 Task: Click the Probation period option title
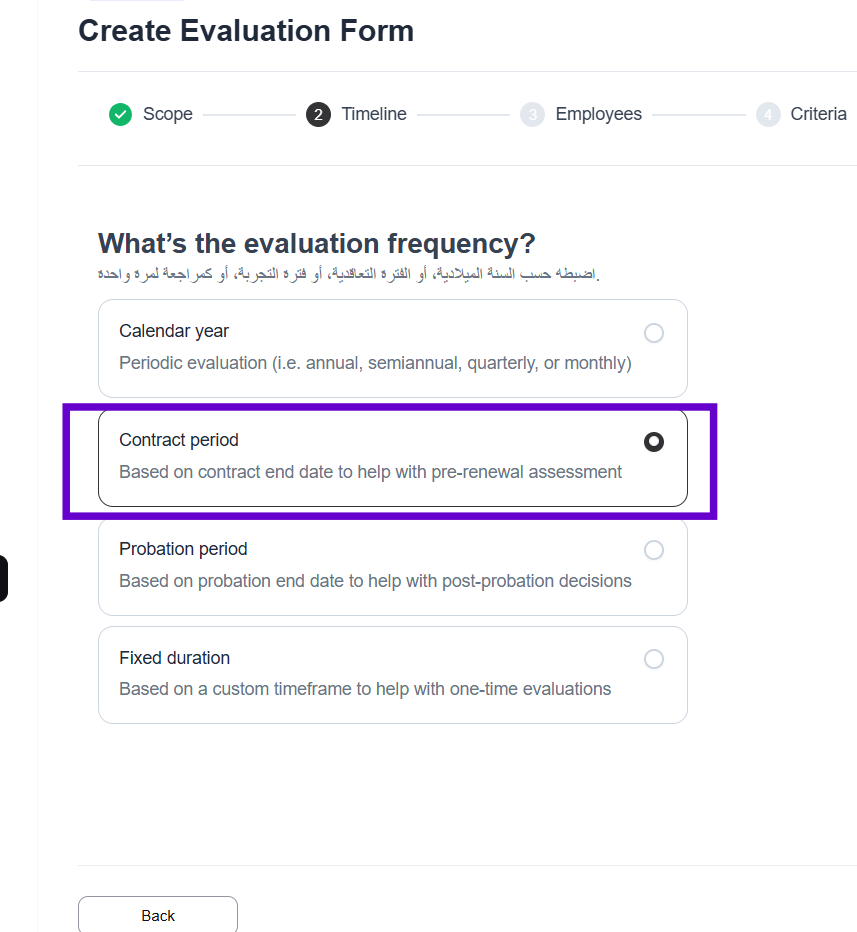[183, 549]
